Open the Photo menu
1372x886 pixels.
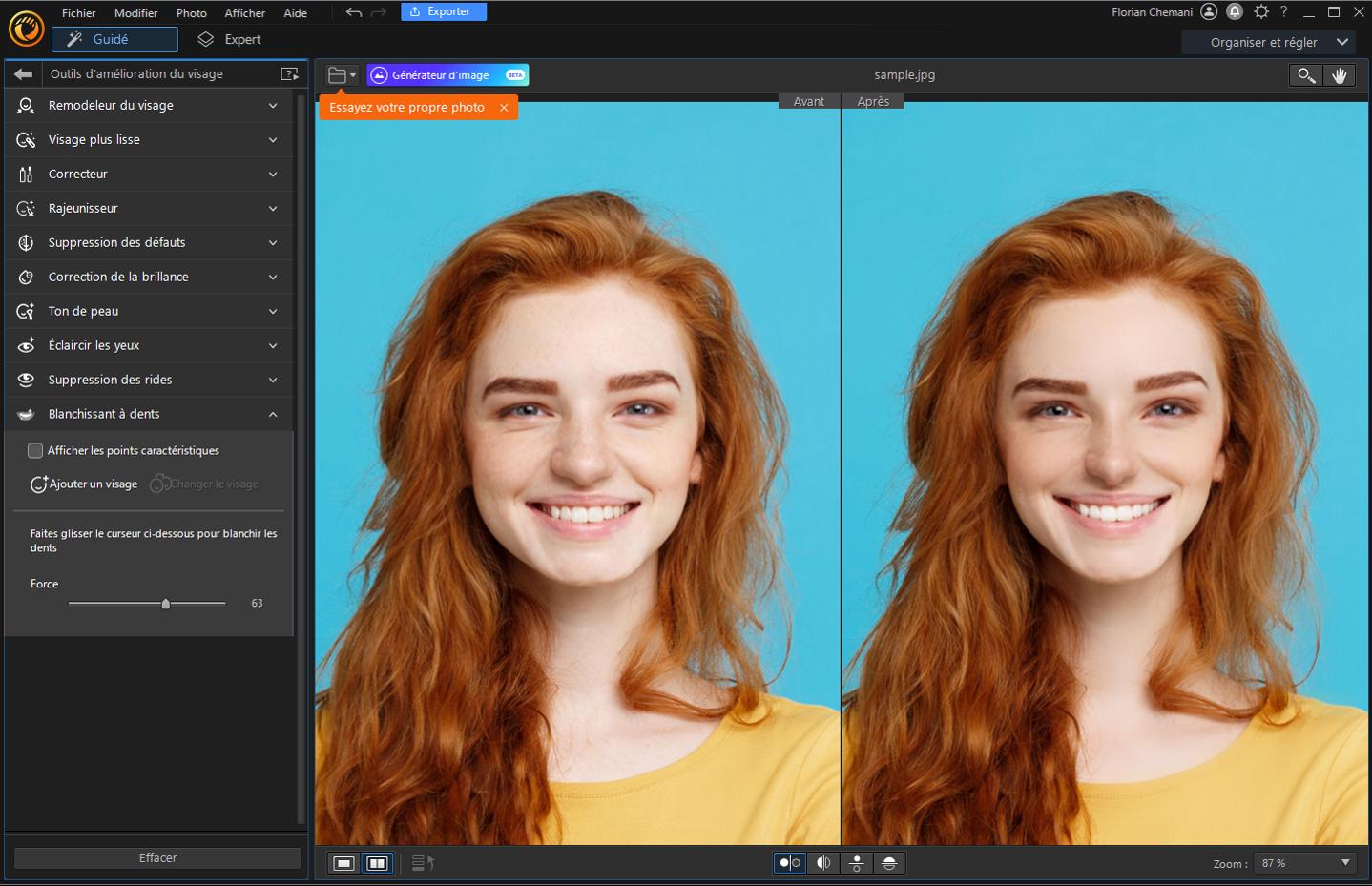(x=191, y=13)
